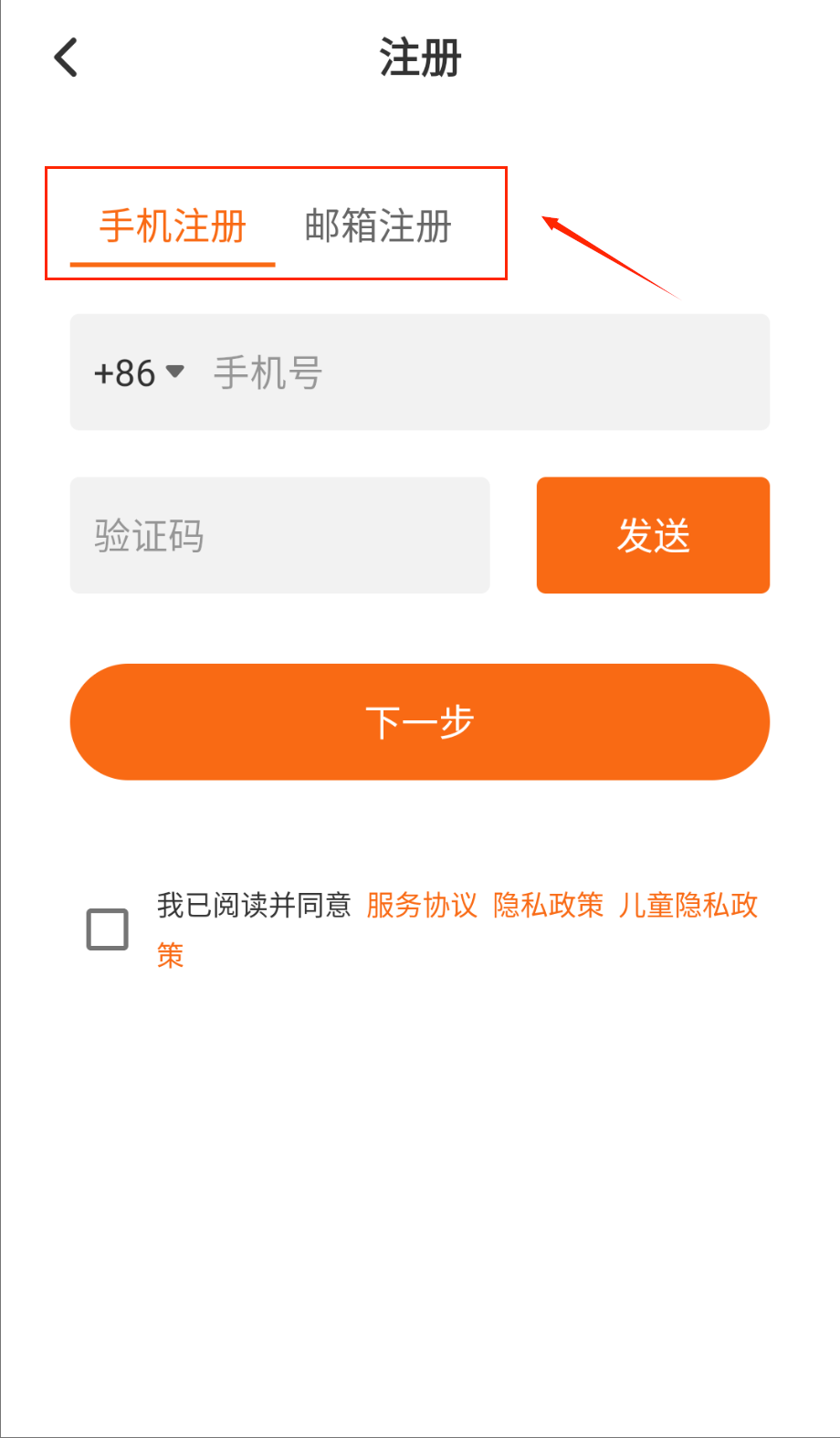Tap the 我已阅读并同意 label text

click(x=254, y=905)
